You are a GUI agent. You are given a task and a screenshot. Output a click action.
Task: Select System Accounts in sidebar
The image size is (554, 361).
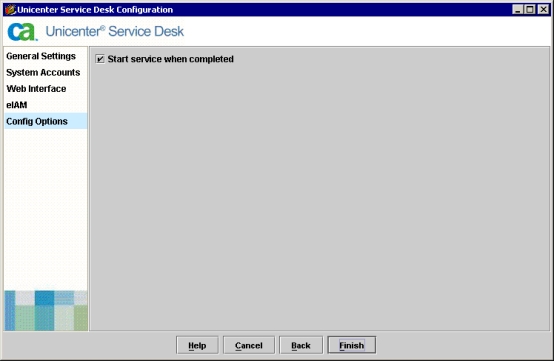43,72
